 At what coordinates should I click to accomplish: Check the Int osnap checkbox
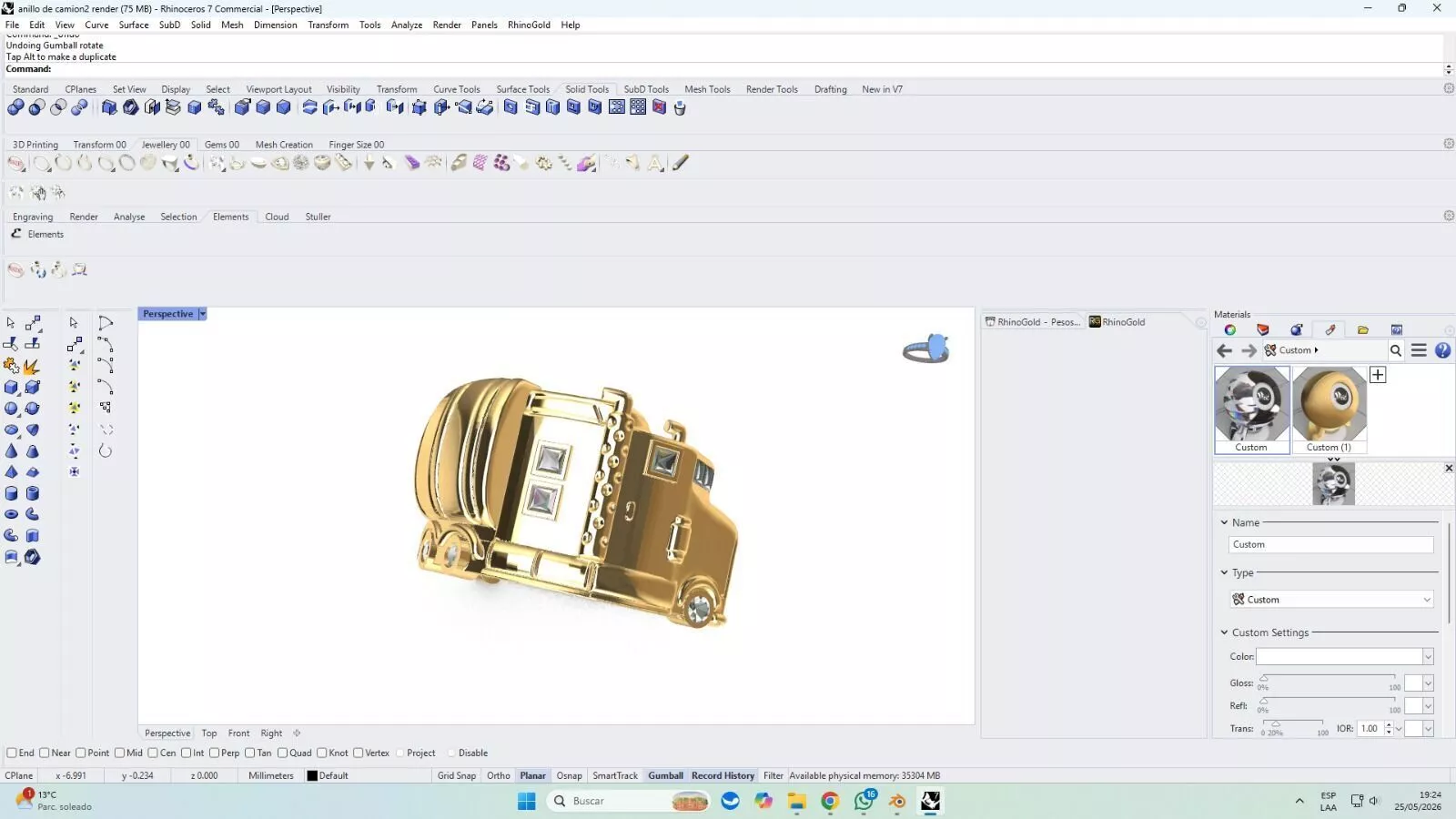186,753
